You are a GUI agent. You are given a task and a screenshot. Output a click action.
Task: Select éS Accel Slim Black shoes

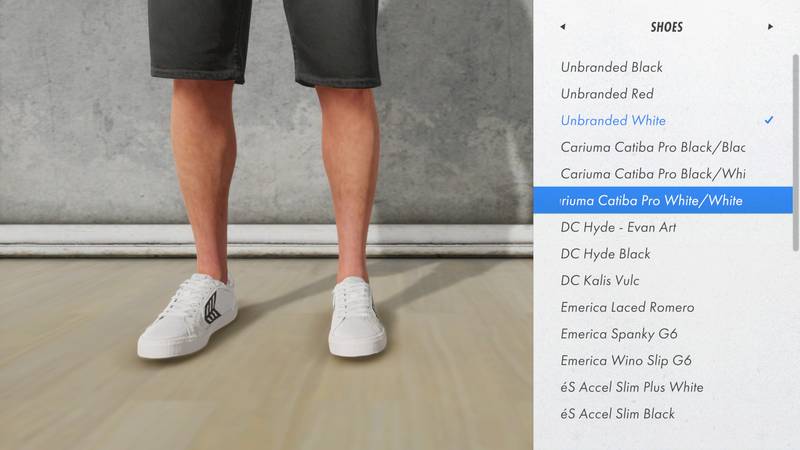pyautogui.click(x=617, y=414)
